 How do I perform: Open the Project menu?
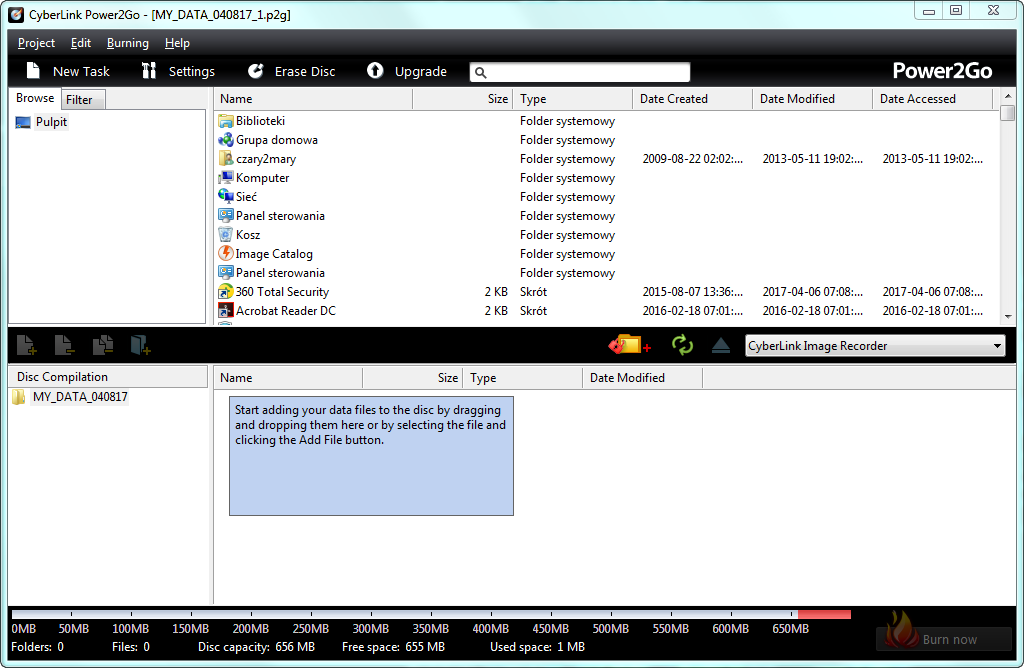coord(36,43)
